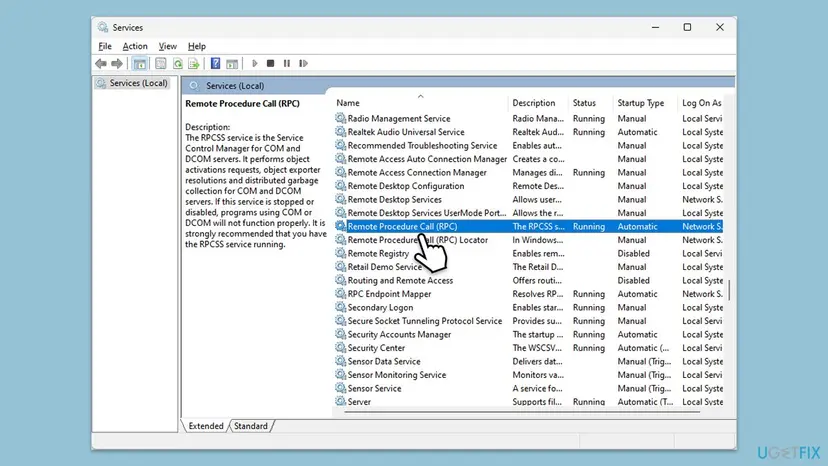The height and width of the screenshot is (466, 828).
Task: Open the Help menu
Action: (196, 46)
